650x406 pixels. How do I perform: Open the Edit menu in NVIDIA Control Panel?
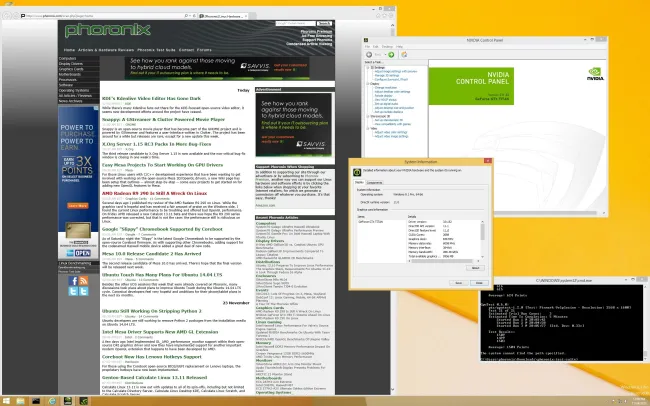click(376, 46)
